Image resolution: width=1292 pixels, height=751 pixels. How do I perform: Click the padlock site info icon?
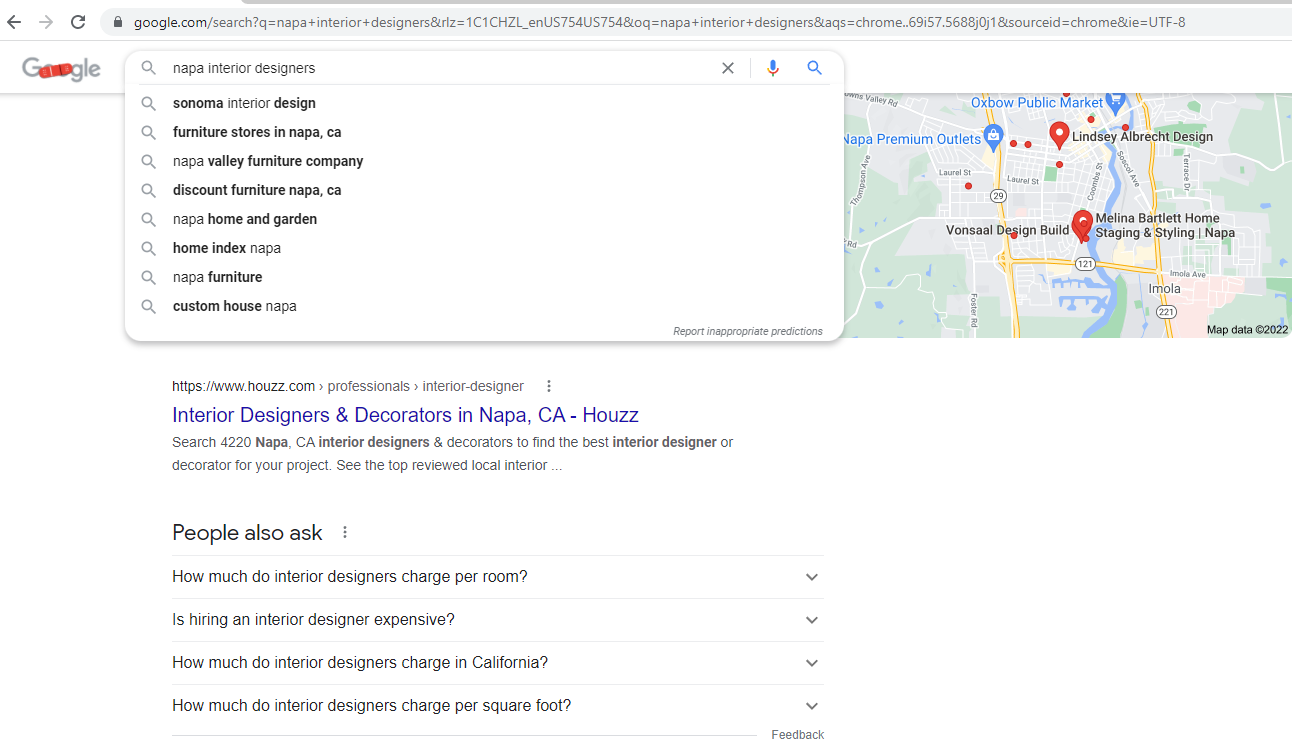(x=118, y=22)
